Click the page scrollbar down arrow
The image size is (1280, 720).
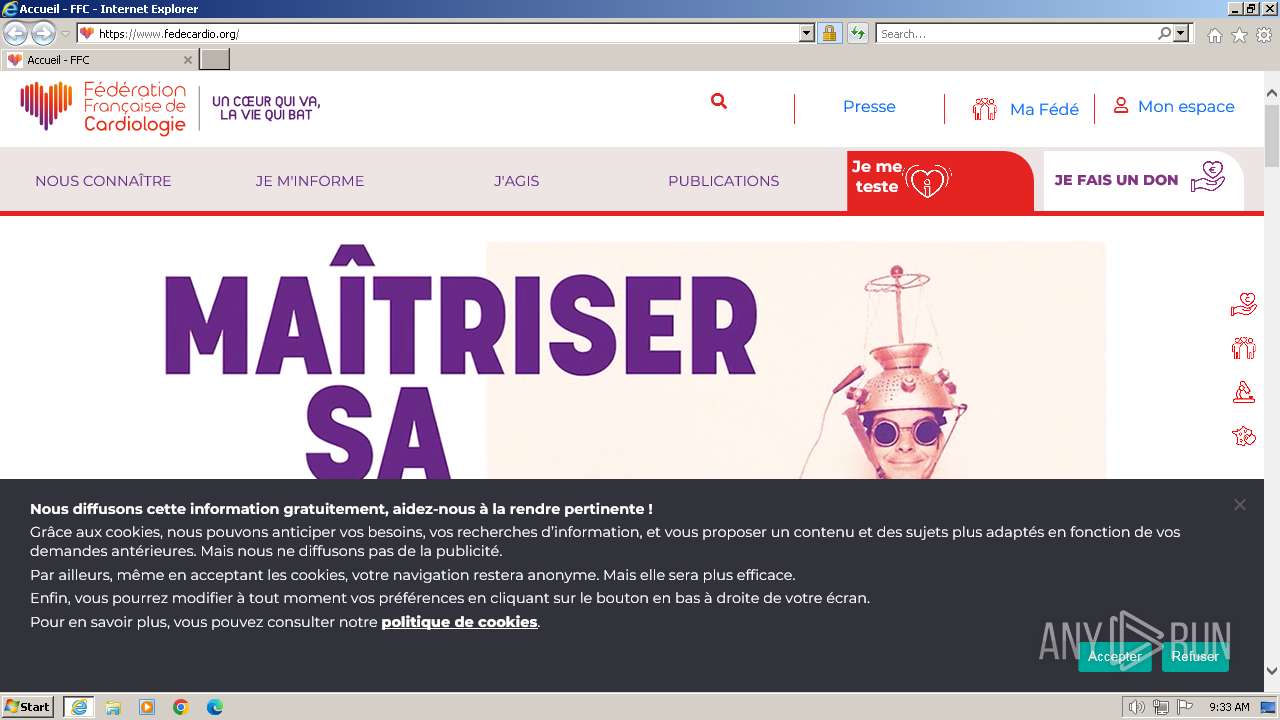1272,671
